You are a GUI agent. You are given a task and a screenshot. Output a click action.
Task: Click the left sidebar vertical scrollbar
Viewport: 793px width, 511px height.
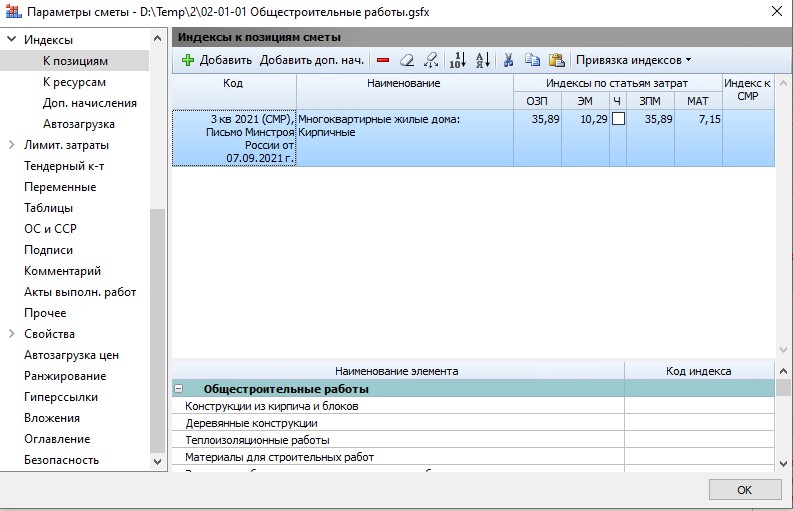(157, 330)
